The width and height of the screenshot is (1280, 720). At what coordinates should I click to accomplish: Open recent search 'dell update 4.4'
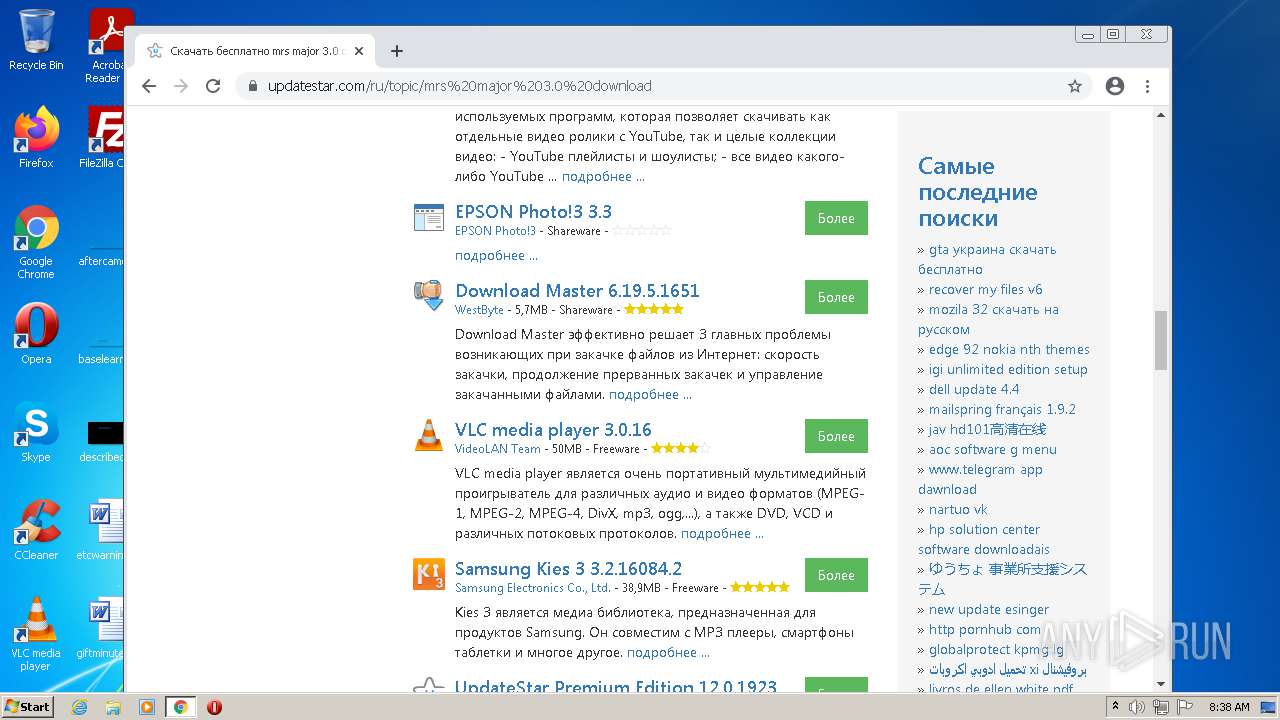point(974,389)
